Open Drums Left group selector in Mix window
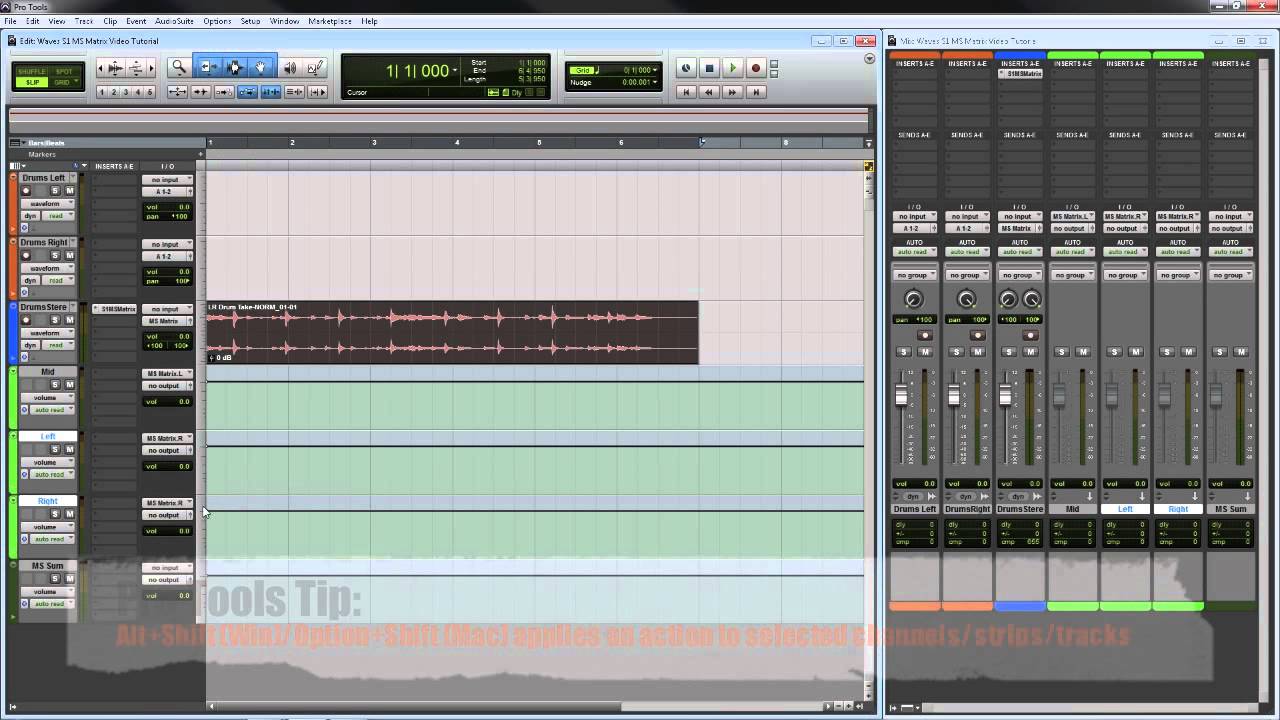Viewport: 1280px width, 720px height. 914,275
